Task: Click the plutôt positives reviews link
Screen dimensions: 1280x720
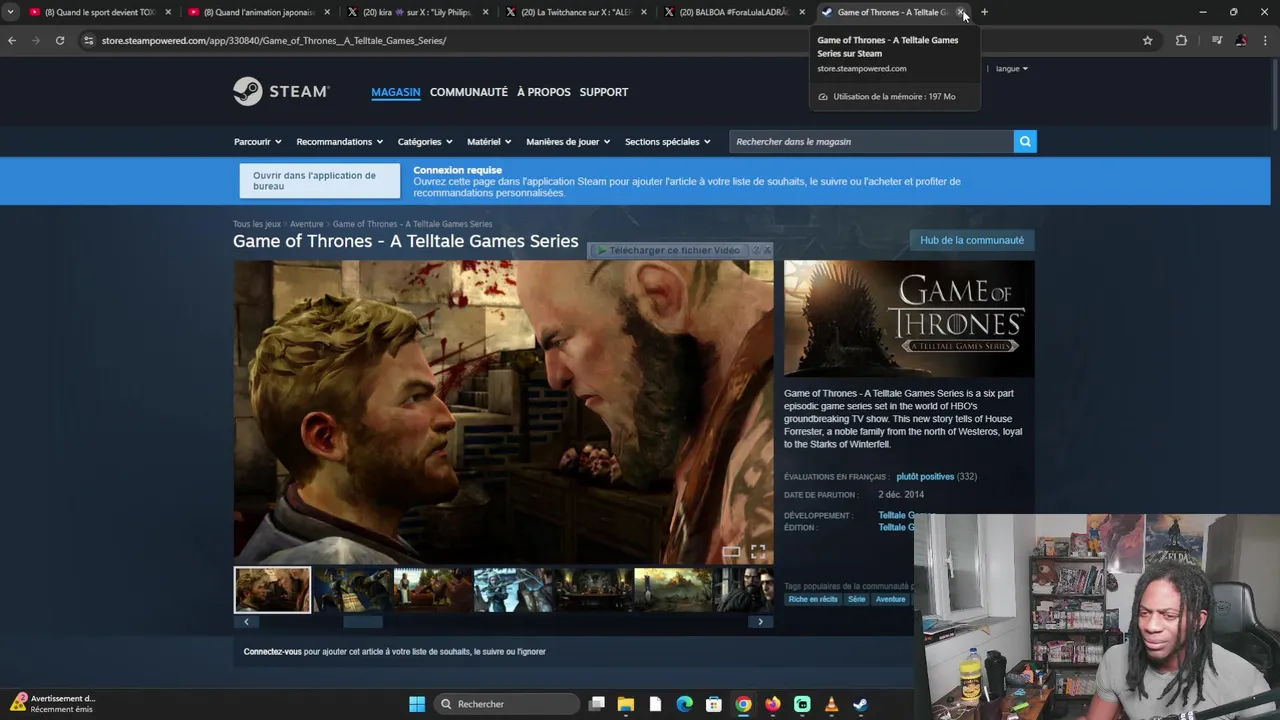Action: tap(925, 477)
